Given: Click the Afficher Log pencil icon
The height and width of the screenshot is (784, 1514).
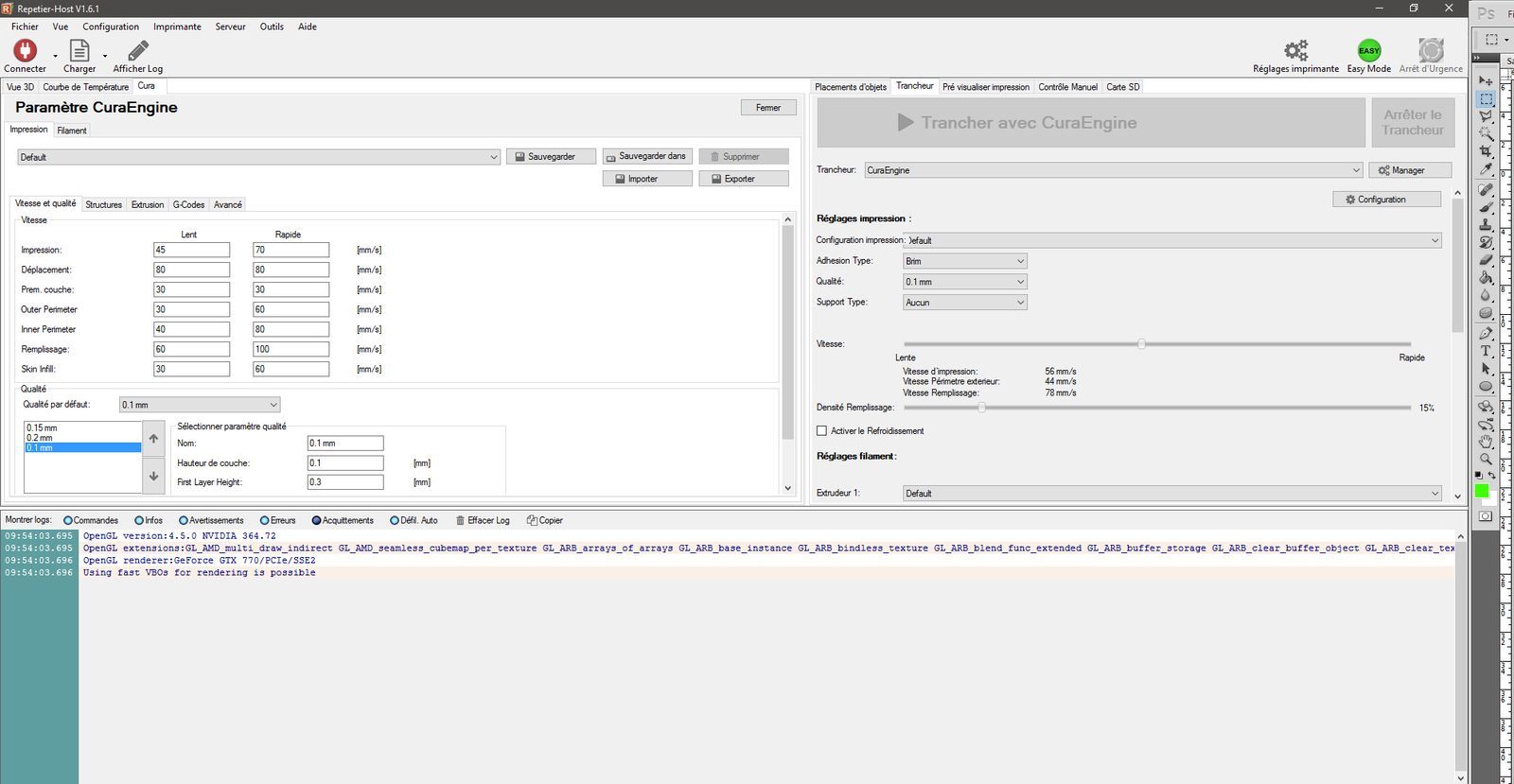Looking at the screenshot, I should 138,50.
